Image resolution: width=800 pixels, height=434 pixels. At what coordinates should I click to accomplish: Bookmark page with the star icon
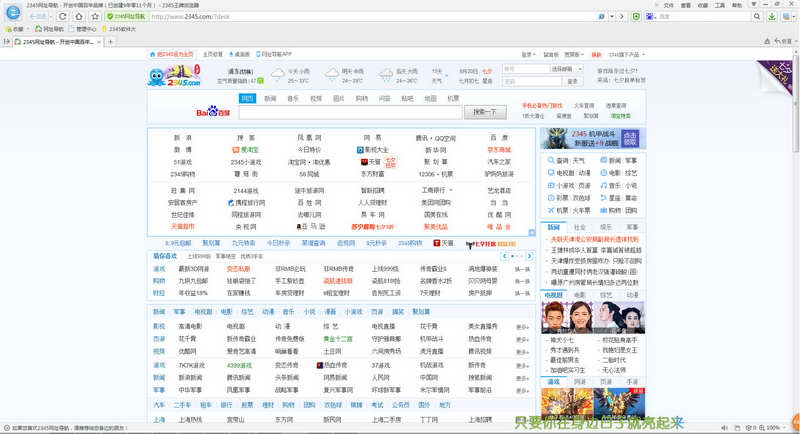(x=95, y=16)
